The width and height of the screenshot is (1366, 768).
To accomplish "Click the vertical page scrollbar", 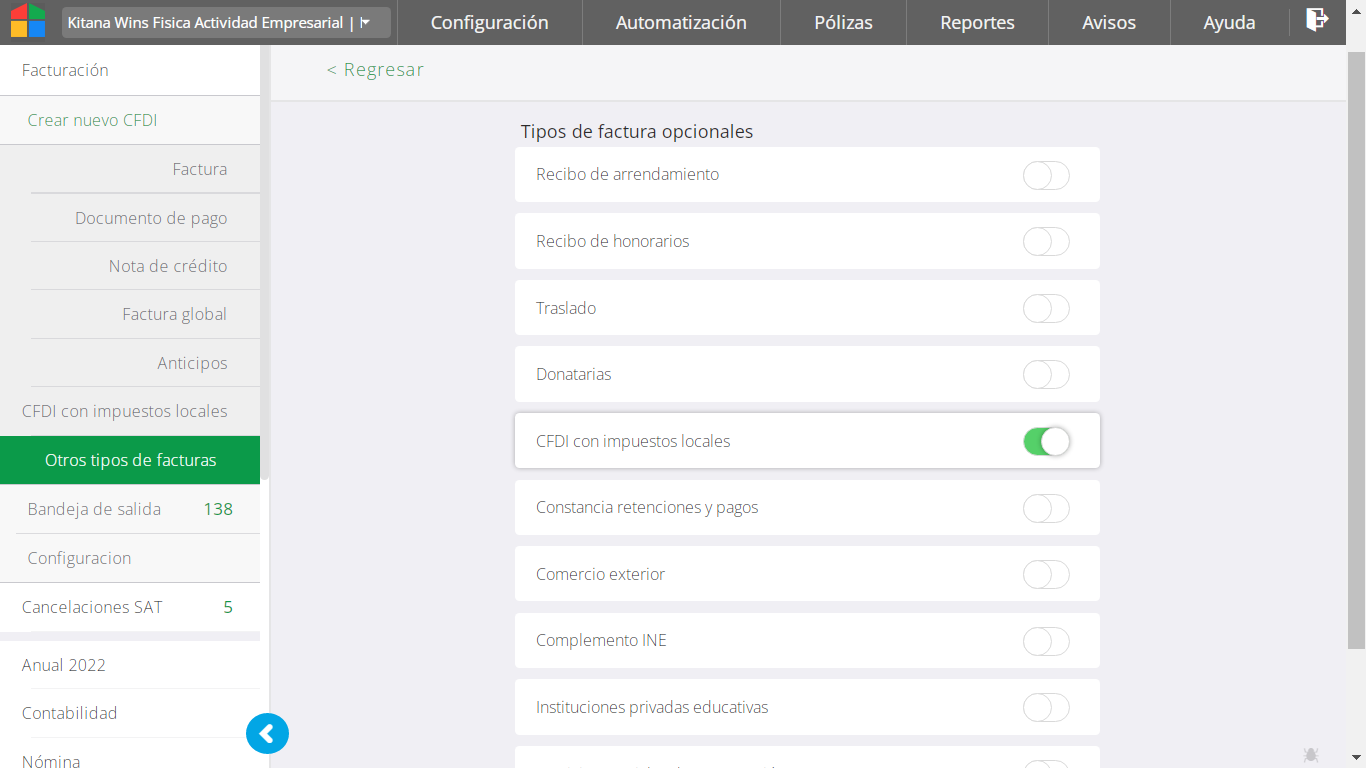I will tap(1356, 350).
